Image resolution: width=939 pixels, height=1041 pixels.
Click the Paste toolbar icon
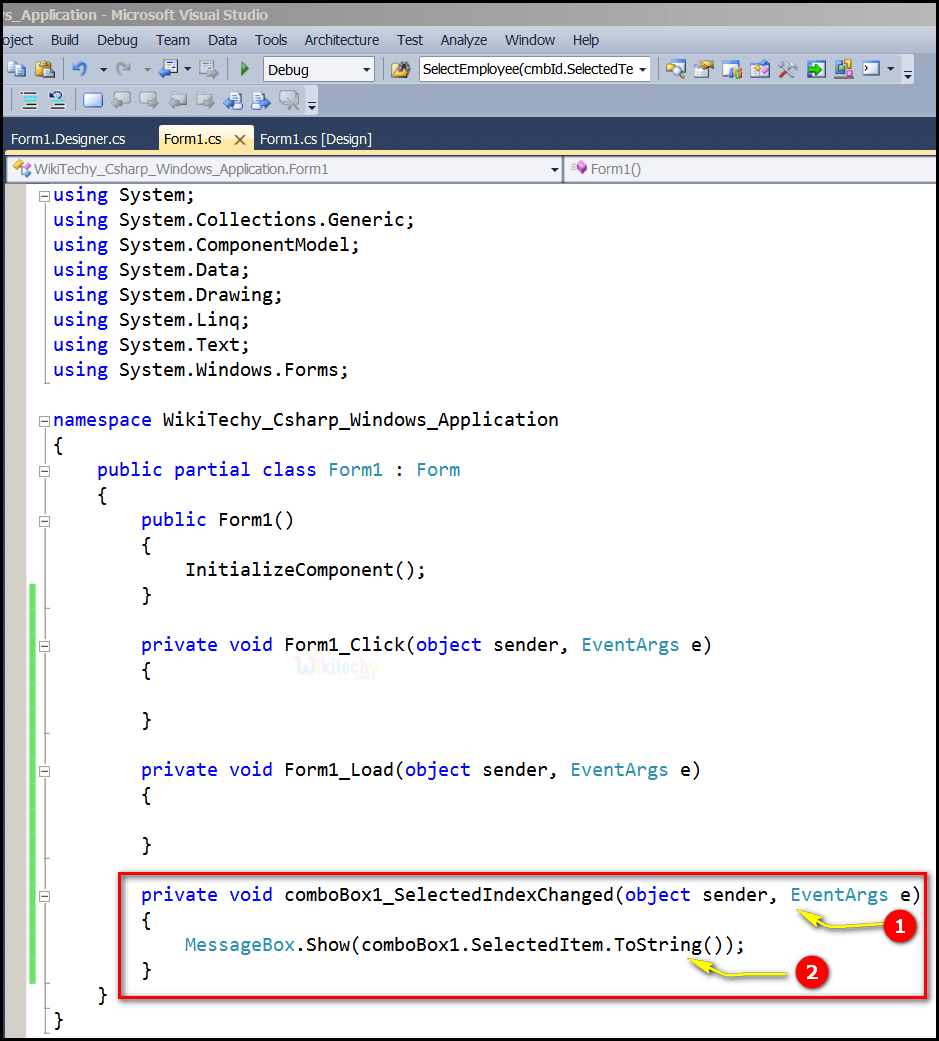point(43,69)
